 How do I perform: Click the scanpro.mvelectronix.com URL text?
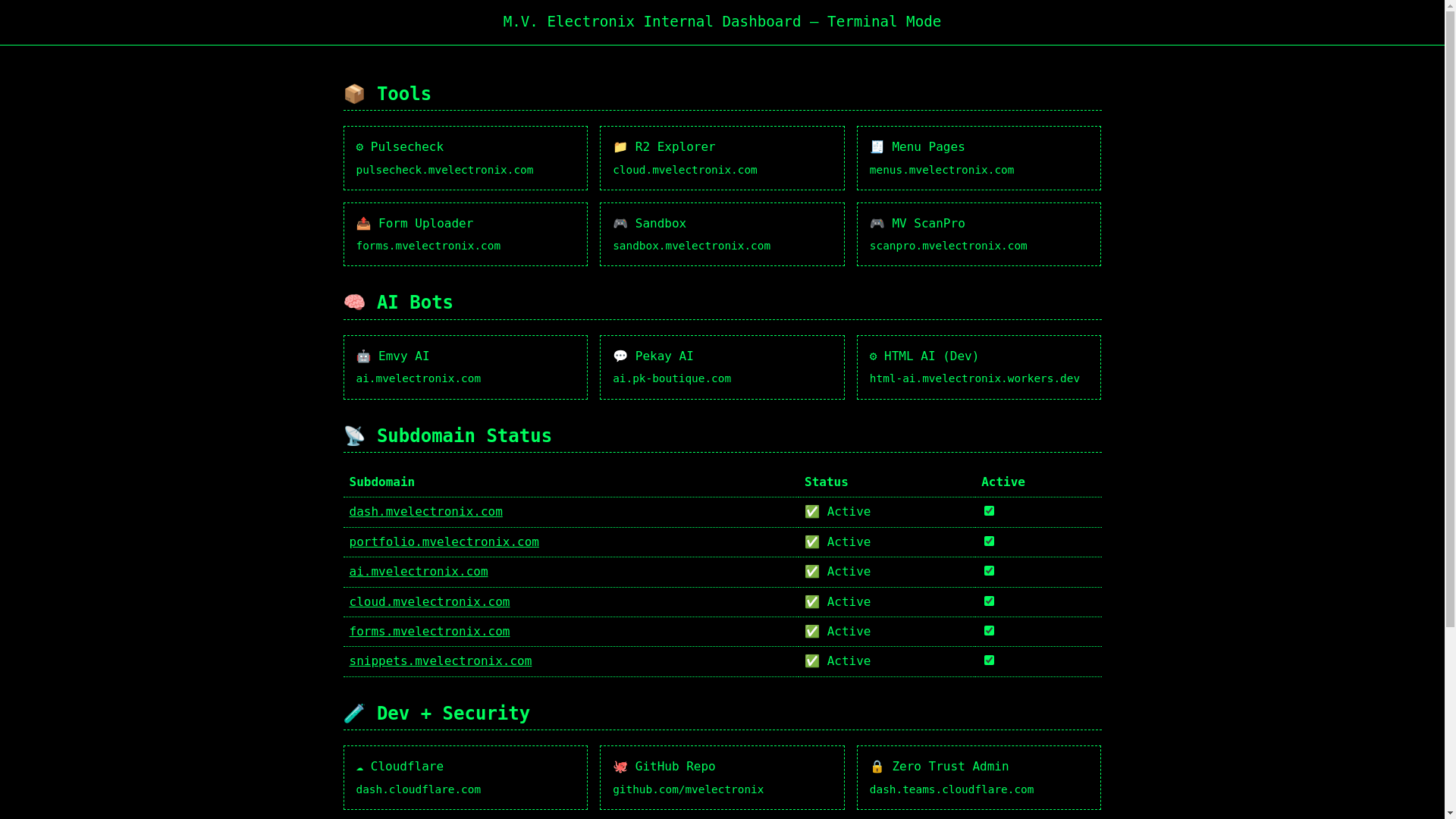[948, 246]
